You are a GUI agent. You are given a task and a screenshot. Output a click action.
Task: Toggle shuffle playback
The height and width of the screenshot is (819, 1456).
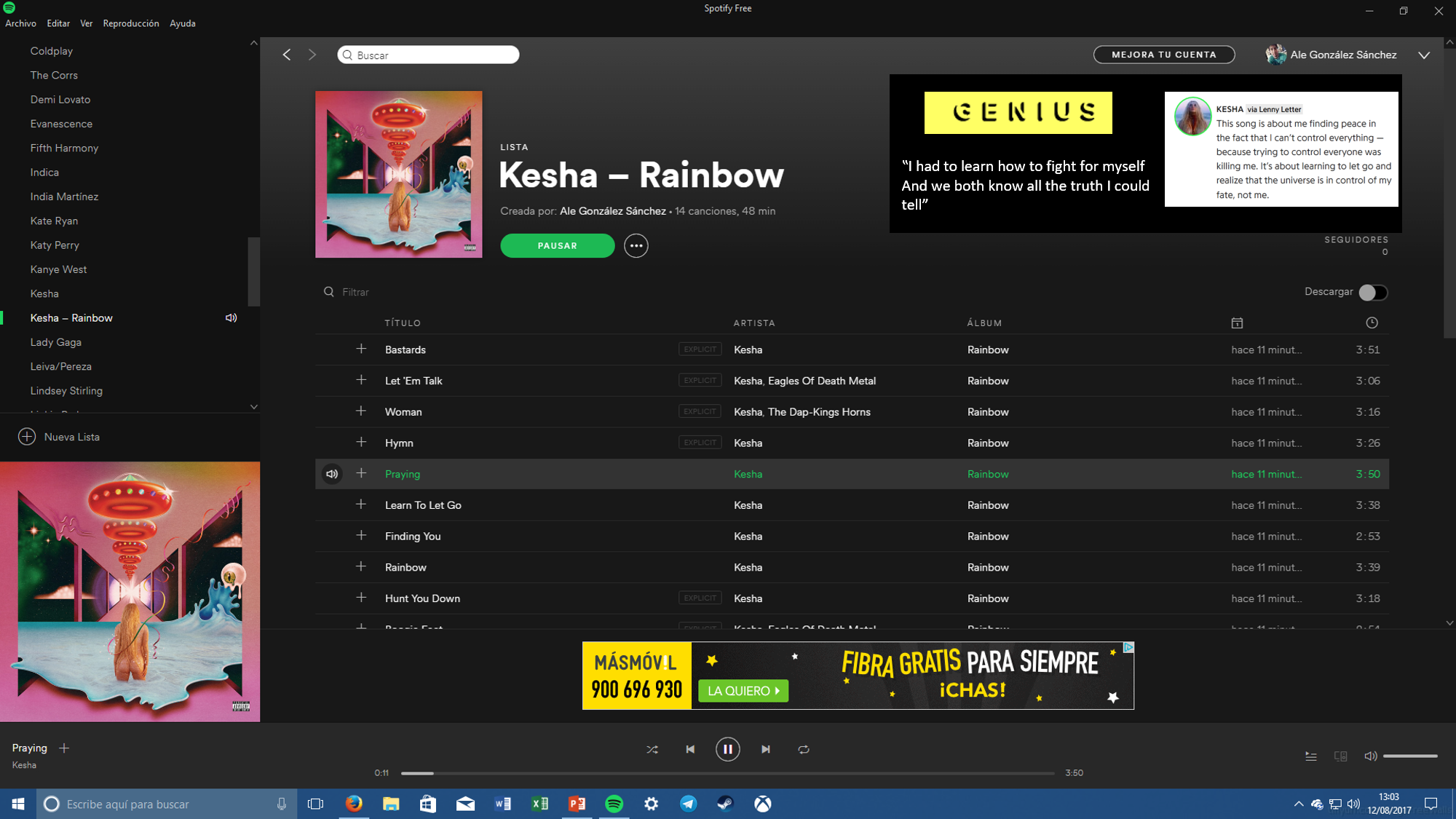tap(652, 749)
